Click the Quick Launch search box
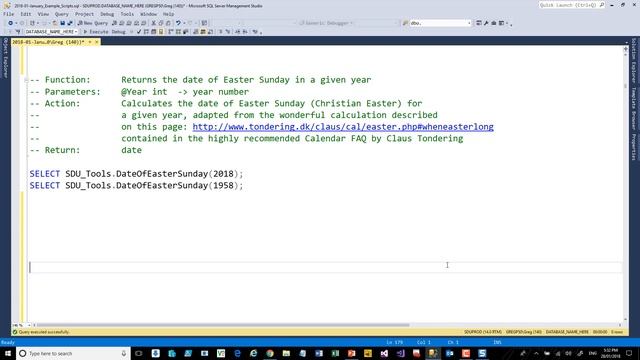 tap(571, 5)
